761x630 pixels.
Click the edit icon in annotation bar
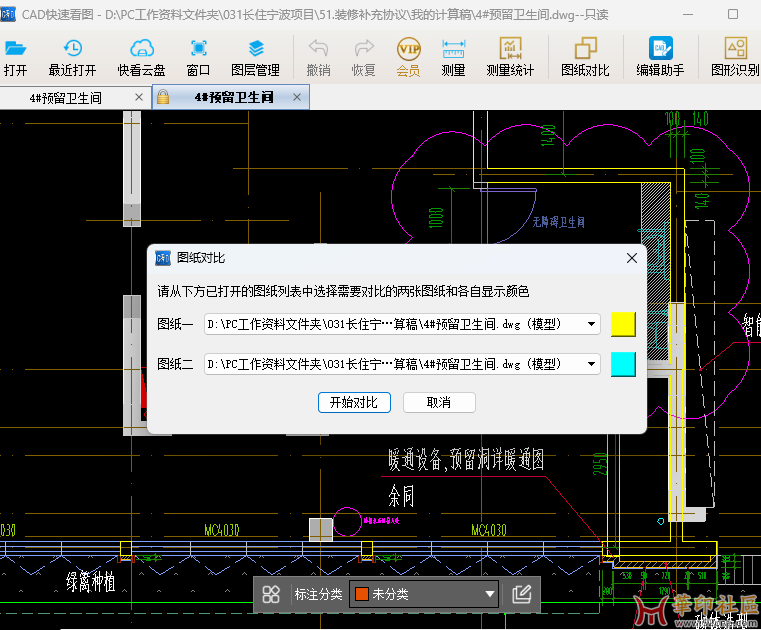pyautogui.click(x=522, y=594)
